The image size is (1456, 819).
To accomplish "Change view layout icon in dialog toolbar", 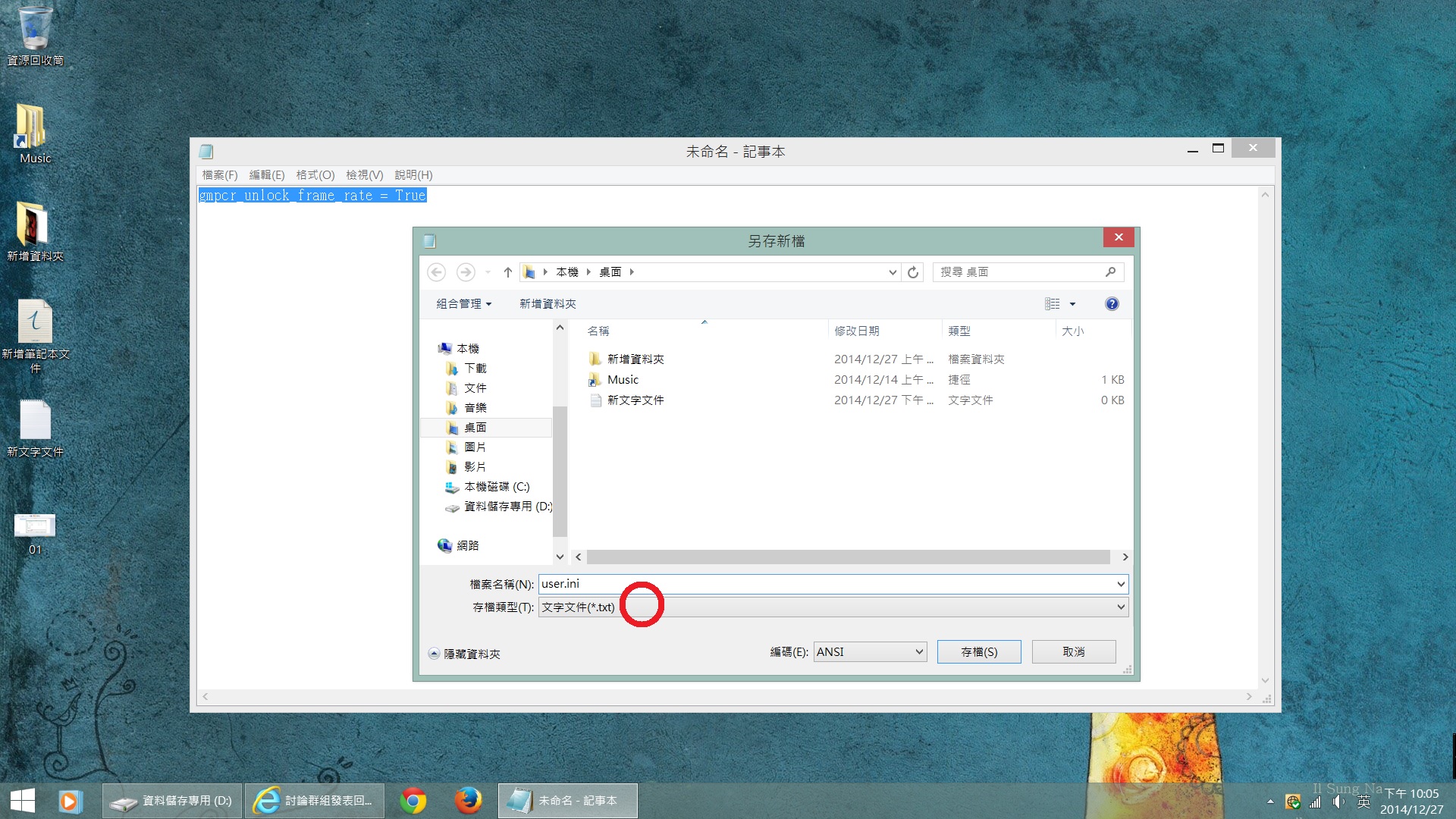I will 1053,304.
